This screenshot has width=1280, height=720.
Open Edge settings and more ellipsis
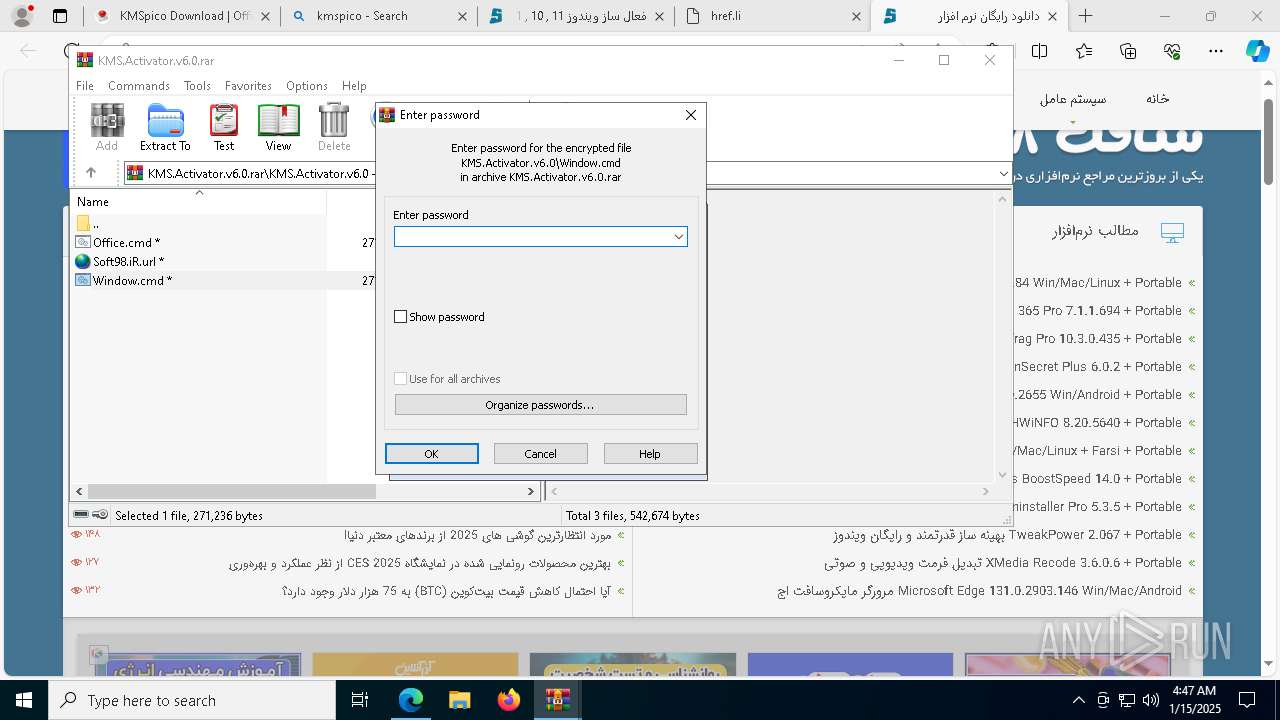(x=1216, y=51)
